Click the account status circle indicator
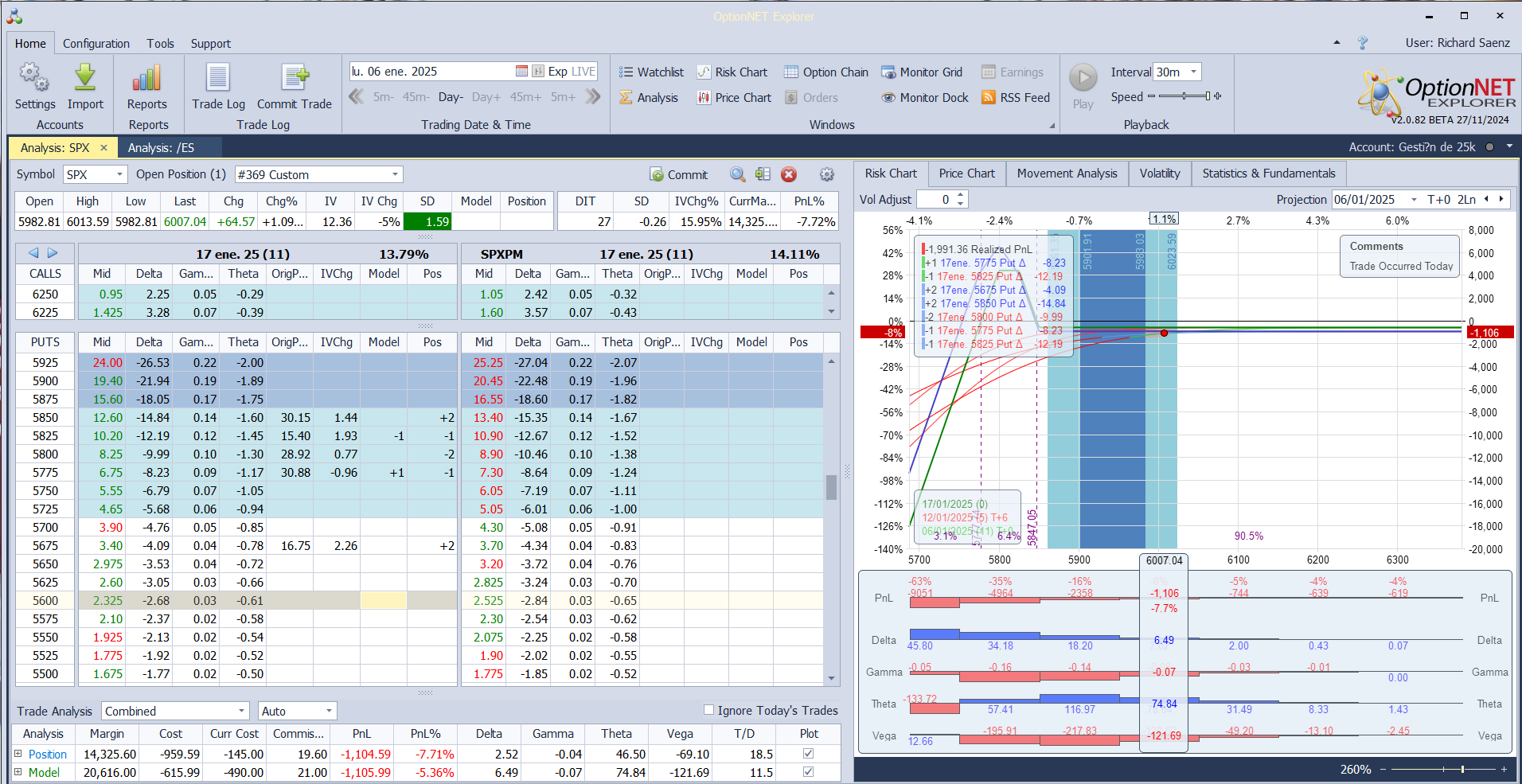The width and height of the screenshot is (1522, 784). pos(1489,146)
